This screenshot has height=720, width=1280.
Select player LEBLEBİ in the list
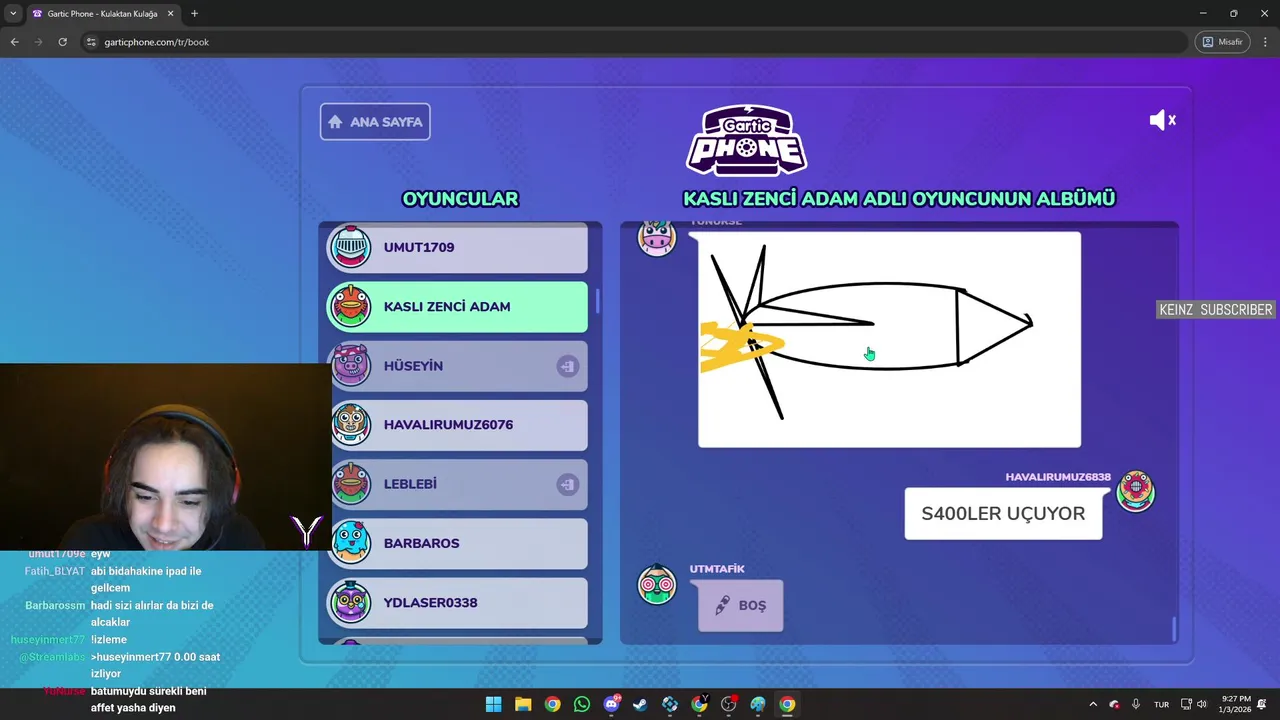[x=458, y=484]
